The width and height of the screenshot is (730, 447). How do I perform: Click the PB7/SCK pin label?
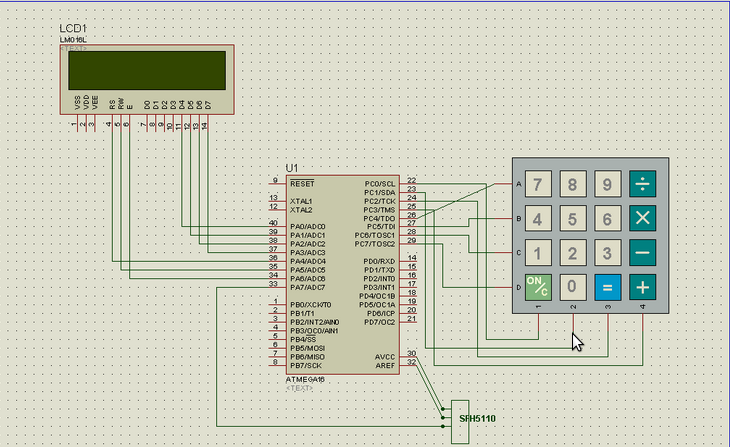click(x=306, y=366)
